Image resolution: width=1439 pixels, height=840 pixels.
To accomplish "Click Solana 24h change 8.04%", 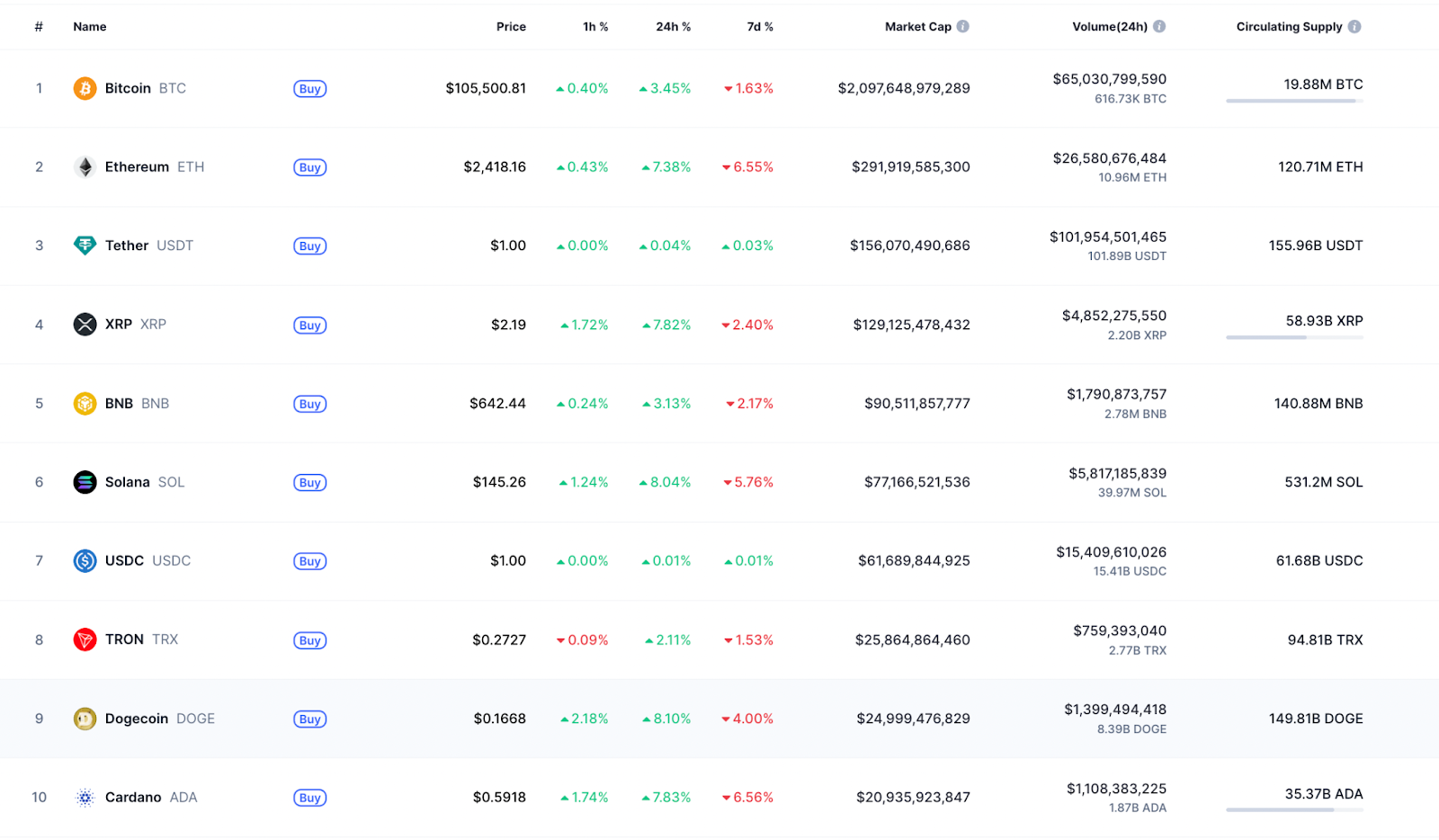I will (x=666, y=482).
